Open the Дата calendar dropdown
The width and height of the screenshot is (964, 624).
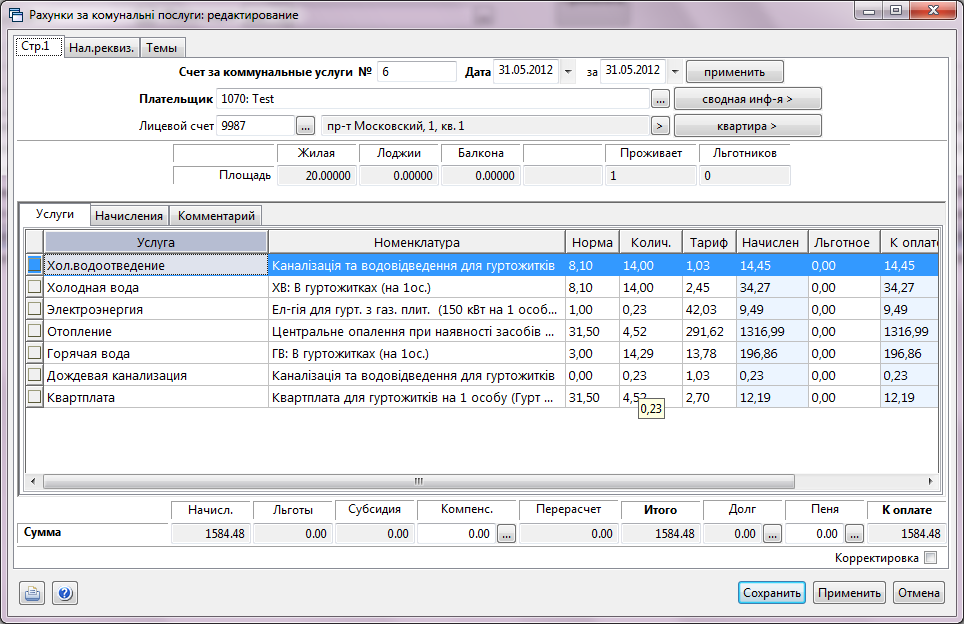pos(568,72)
